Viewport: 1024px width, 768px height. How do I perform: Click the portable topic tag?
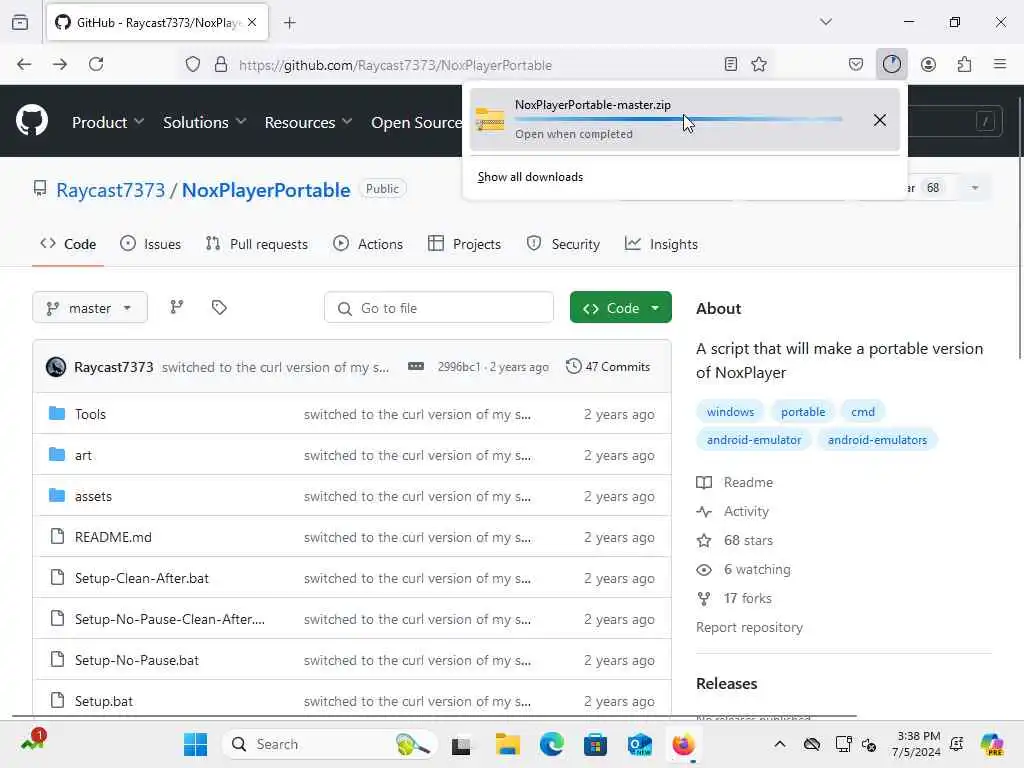pyautogui.click(x=803, y=412)
